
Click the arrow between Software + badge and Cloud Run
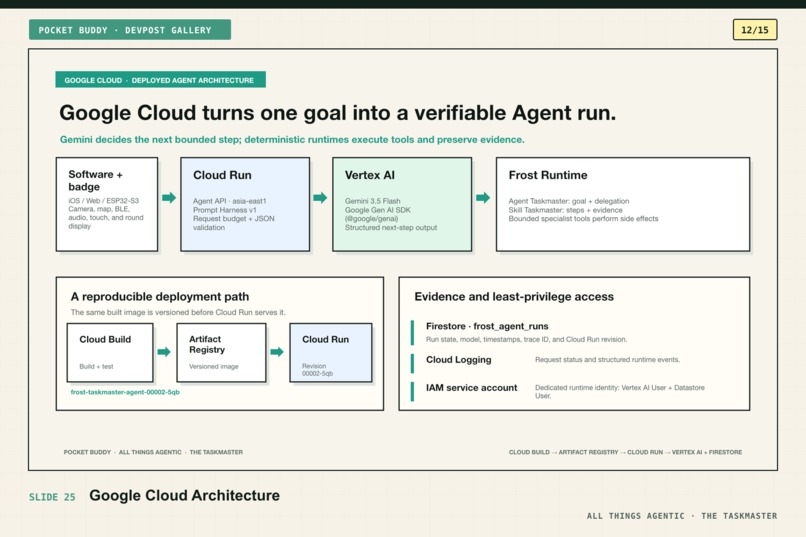(169, 198)
